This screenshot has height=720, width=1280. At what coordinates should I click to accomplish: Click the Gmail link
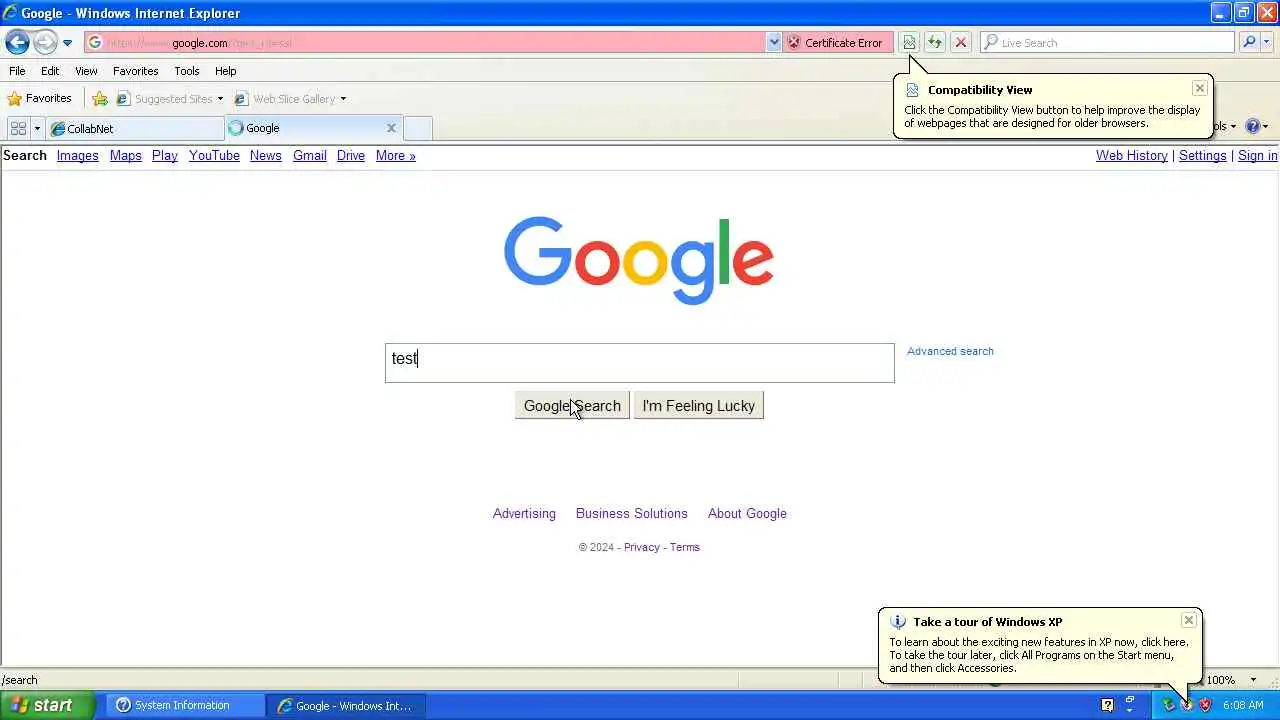tap(310, 155)
